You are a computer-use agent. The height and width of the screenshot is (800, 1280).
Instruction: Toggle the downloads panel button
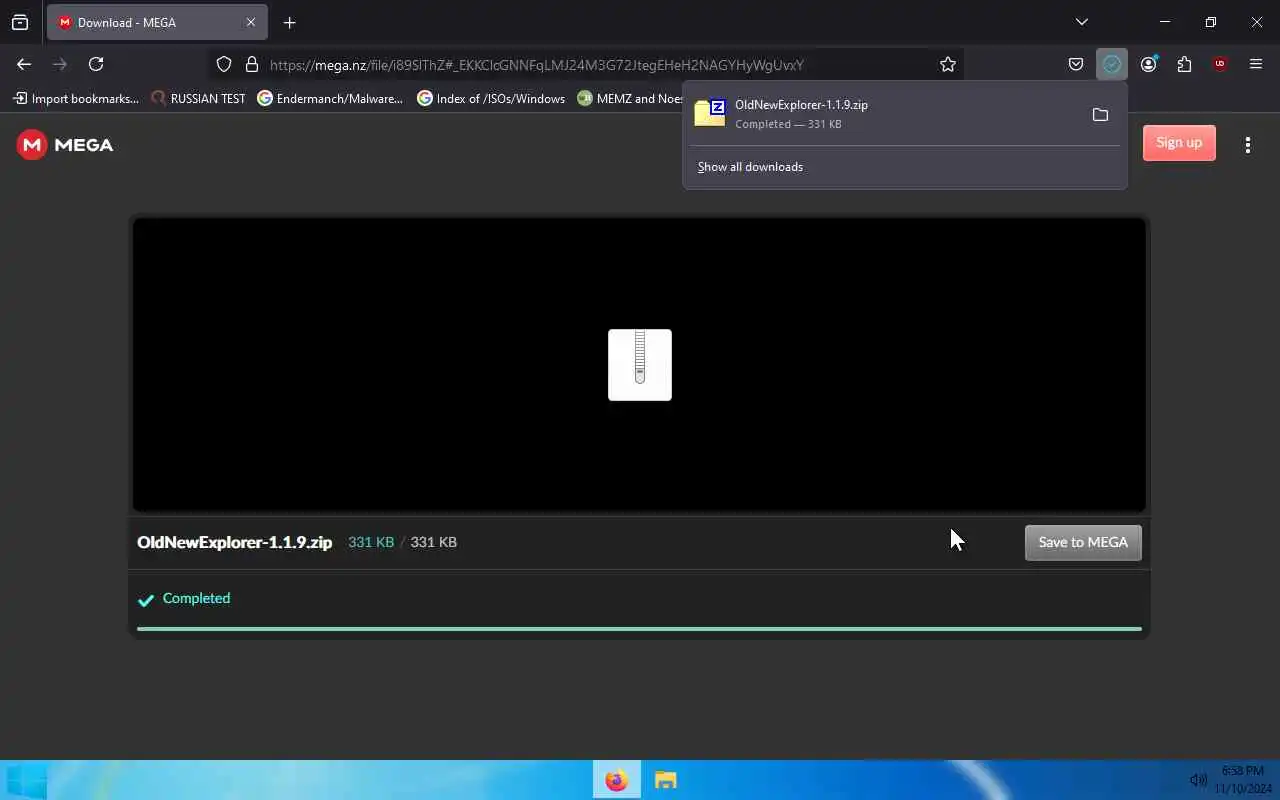point(1112,64)
